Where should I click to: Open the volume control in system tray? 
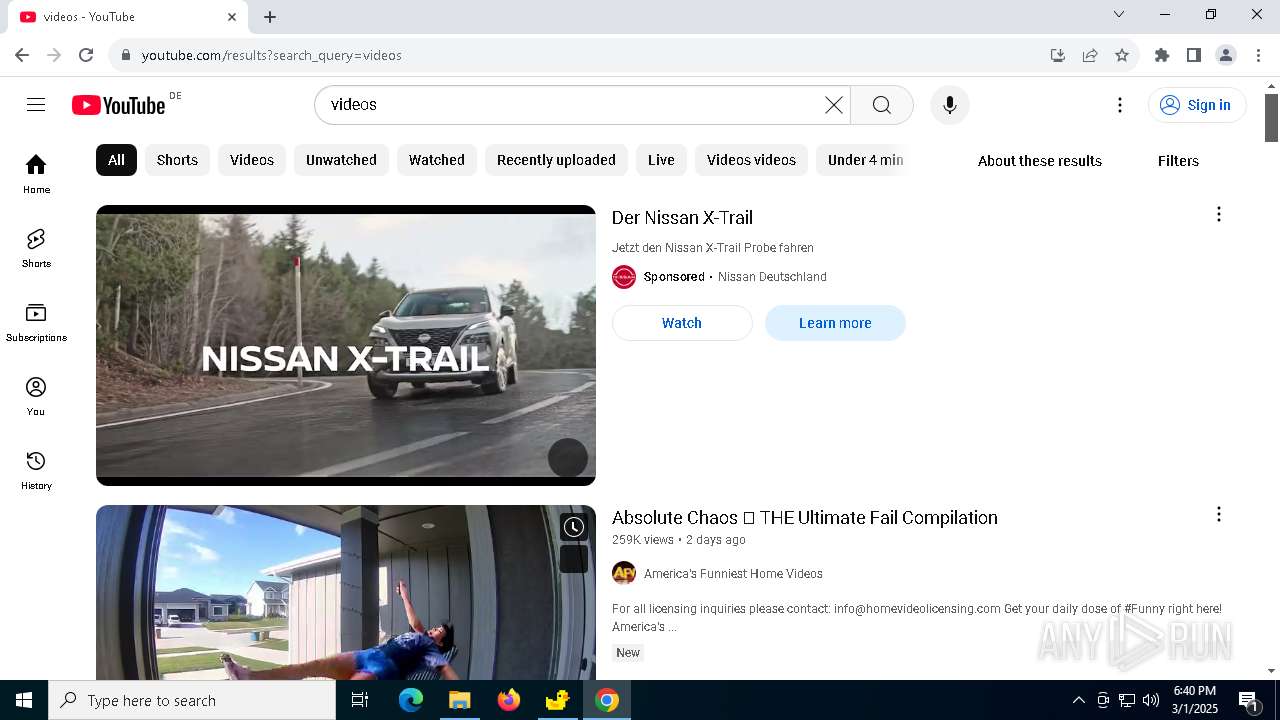[1151, 700]
